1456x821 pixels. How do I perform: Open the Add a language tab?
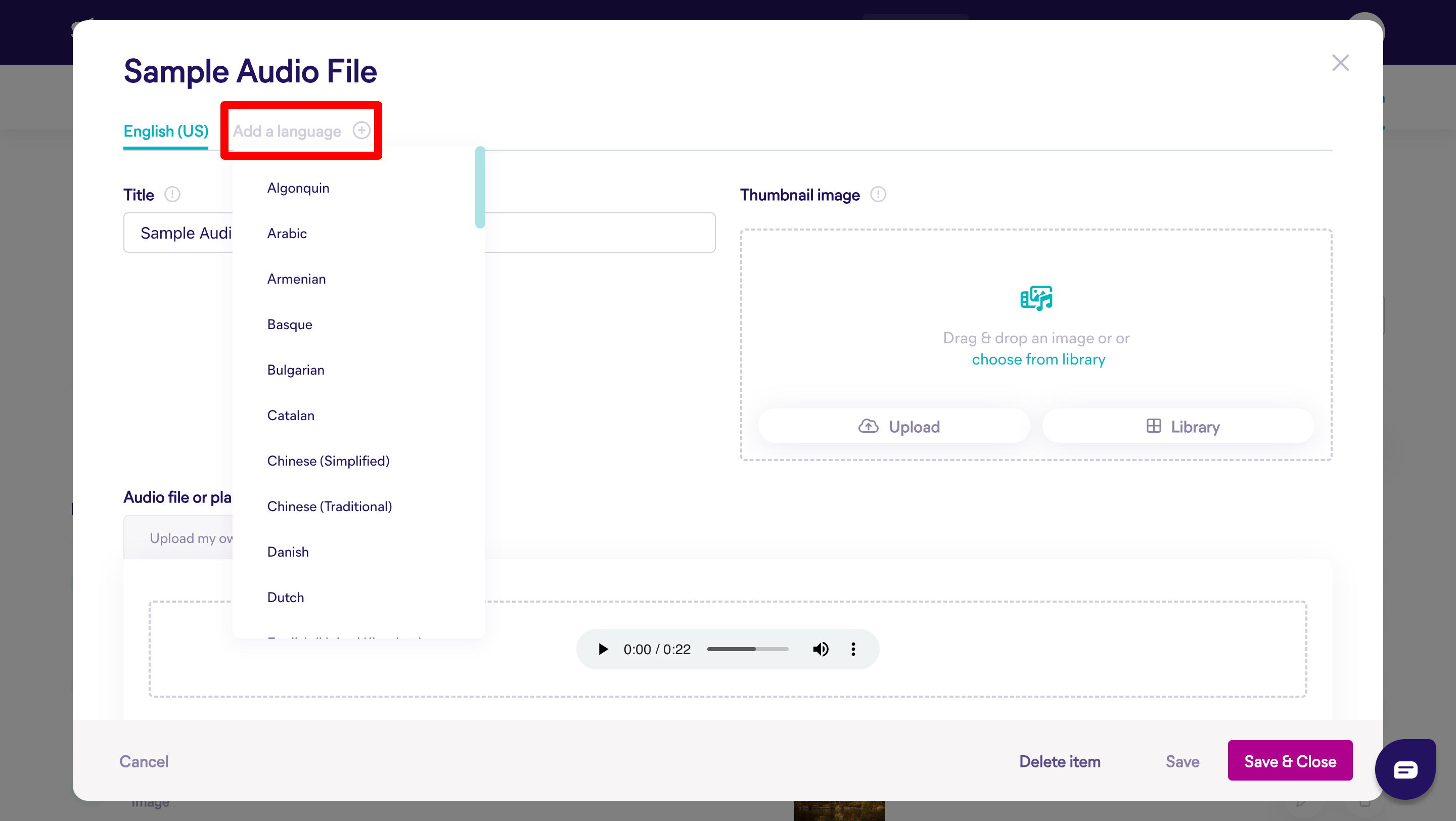[287, 131]
